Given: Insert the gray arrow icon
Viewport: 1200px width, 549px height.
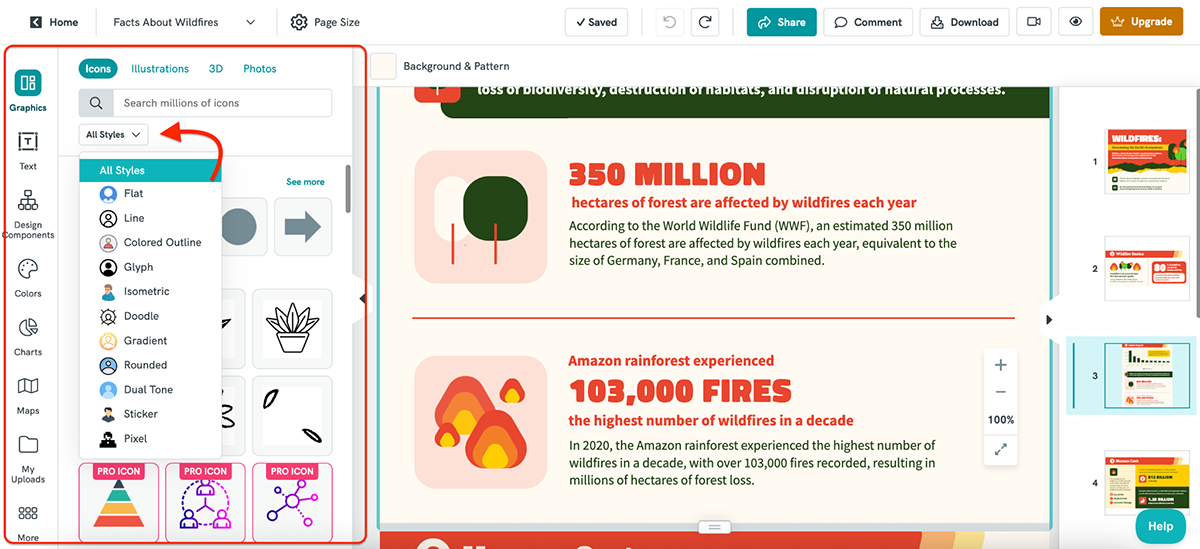Looking at the screenshot, I should [303, 227].
